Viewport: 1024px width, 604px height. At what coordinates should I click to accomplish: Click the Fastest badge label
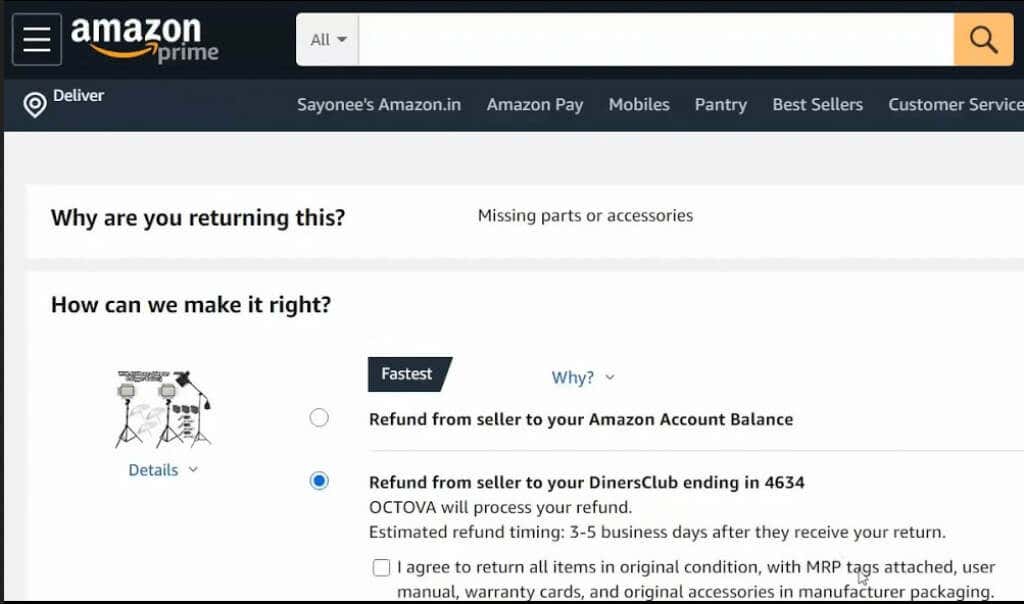pyautogui.click(x=408, y=374)
